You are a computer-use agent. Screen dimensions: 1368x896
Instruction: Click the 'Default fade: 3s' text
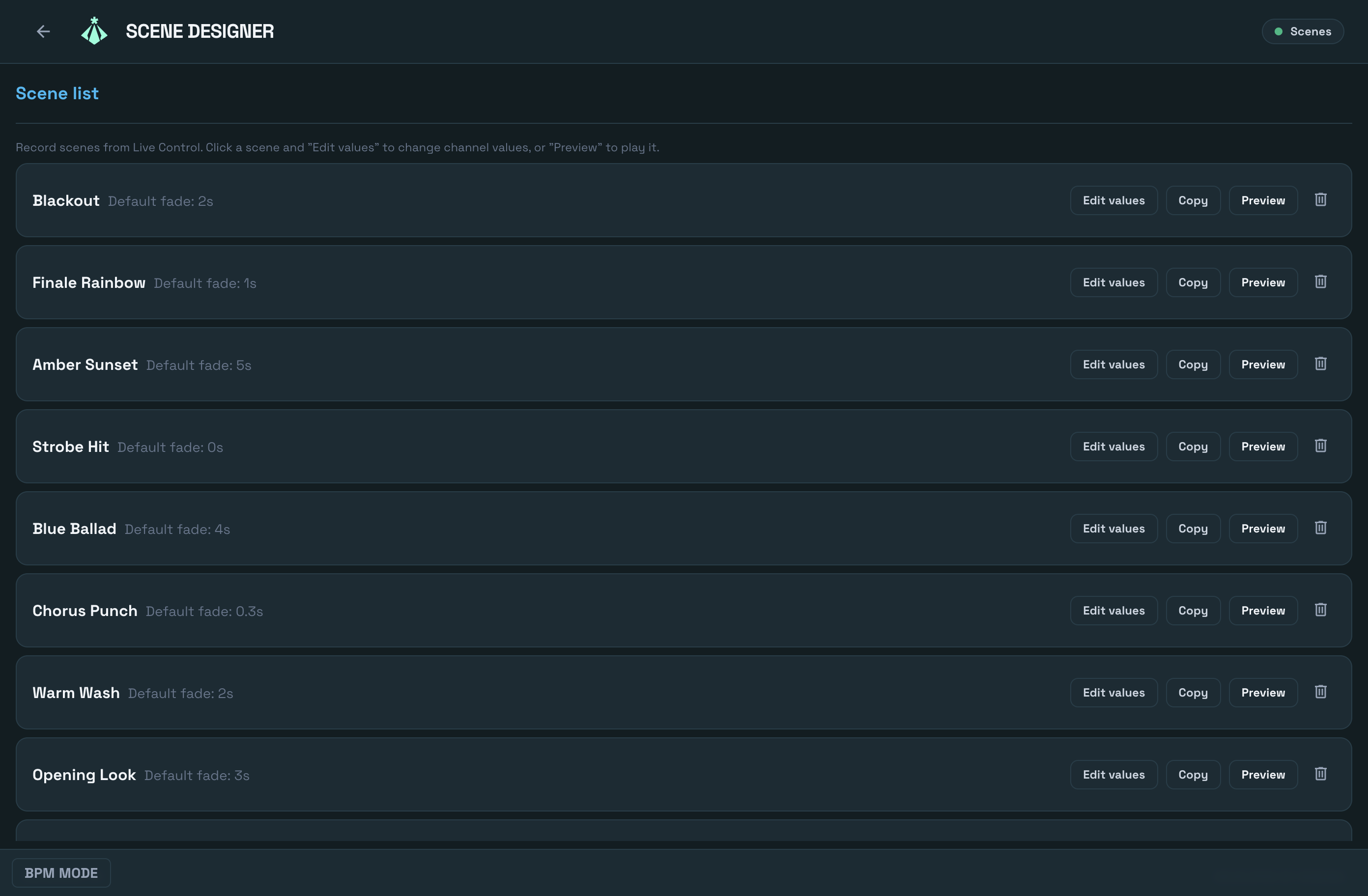point(197,776)
